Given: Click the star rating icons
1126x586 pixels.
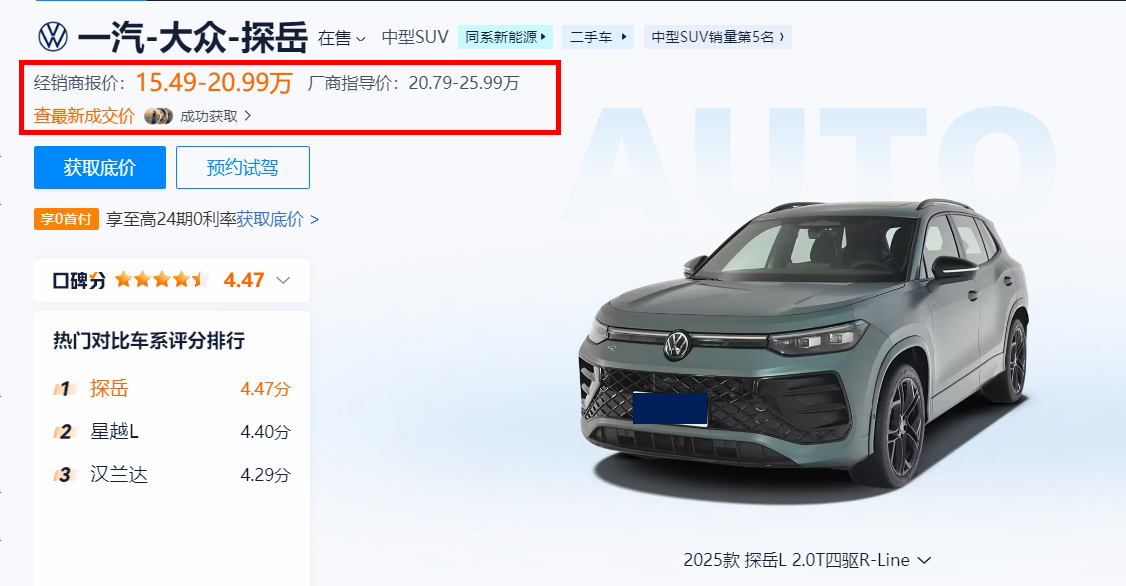Looking at the screenshot, I should [162, 279].
